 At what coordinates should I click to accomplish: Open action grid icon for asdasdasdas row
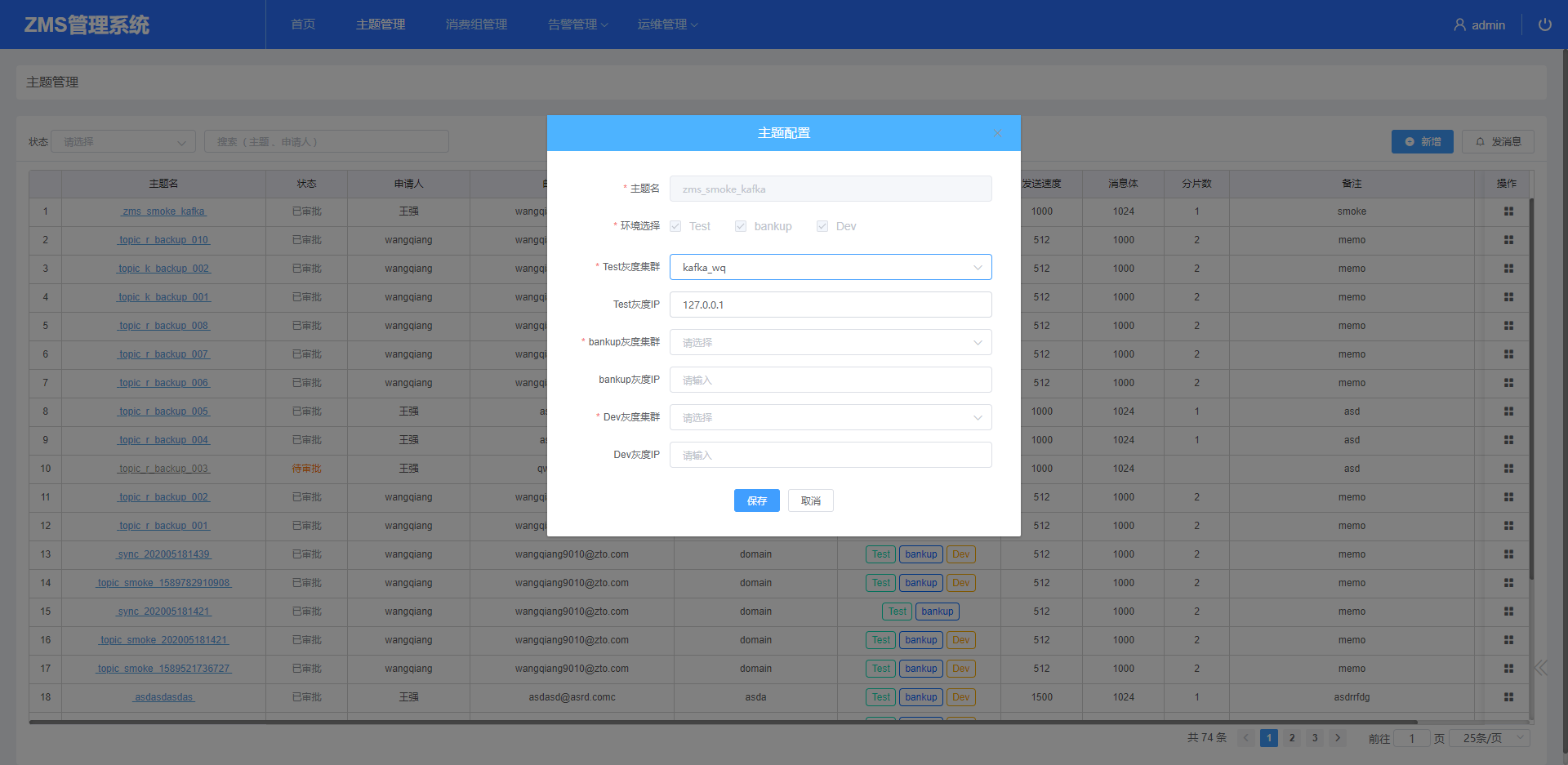coord(1508,697)
